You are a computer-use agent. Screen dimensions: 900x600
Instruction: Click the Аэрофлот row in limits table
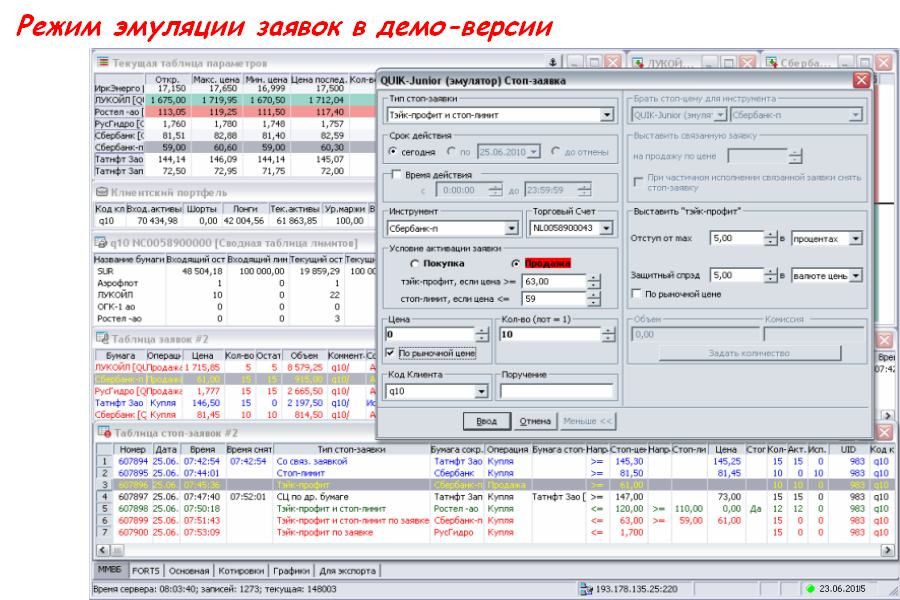[x=234, y=283]
